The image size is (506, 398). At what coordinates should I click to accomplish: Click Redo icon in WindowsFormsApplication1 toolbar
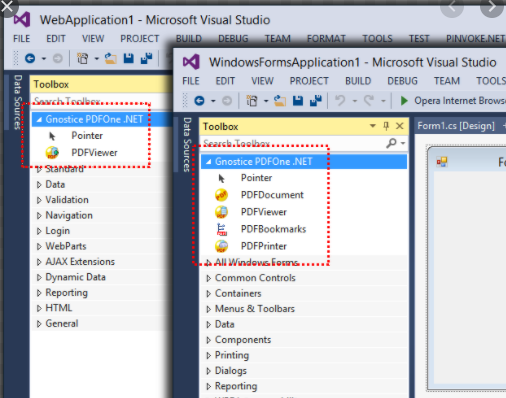(x=369, y=101)
